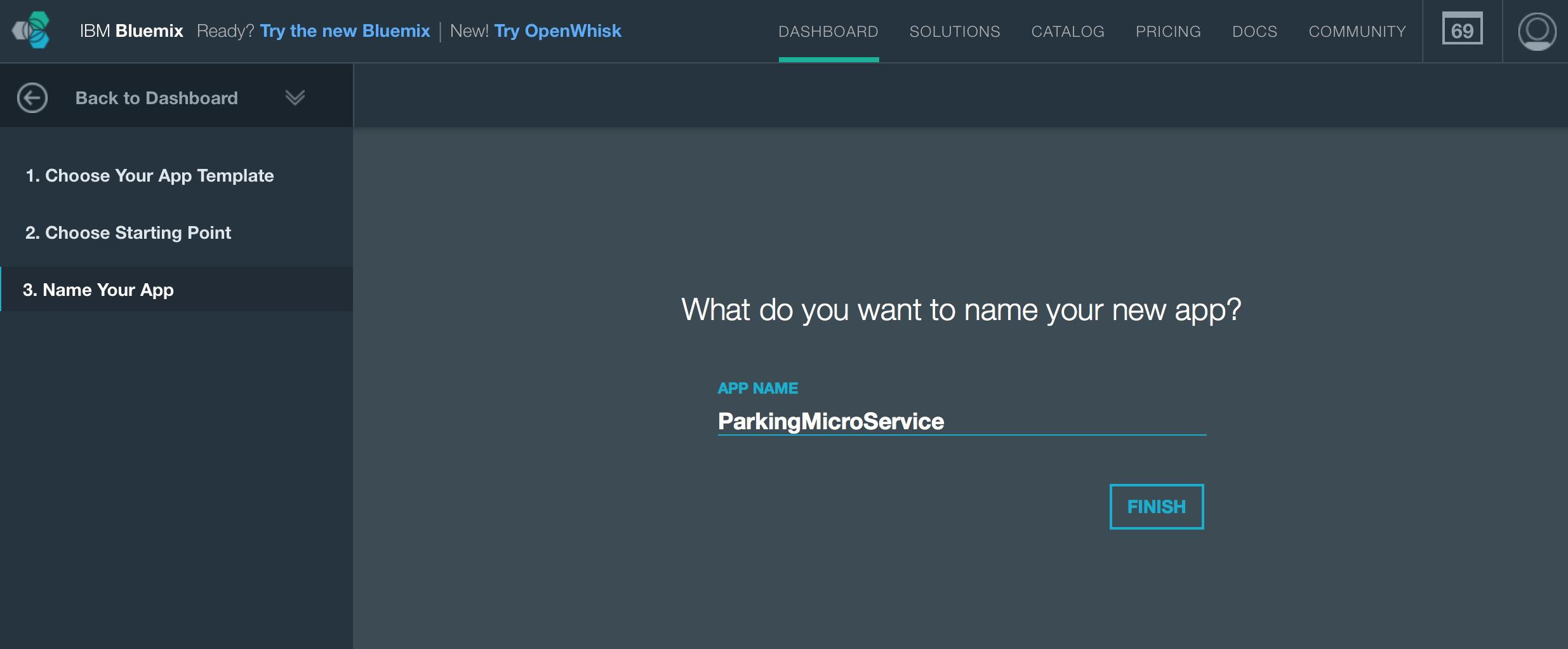Select Pricing in the top navigation
The width and height of the screenshot is (1568, 649).
coord(1167,31)
